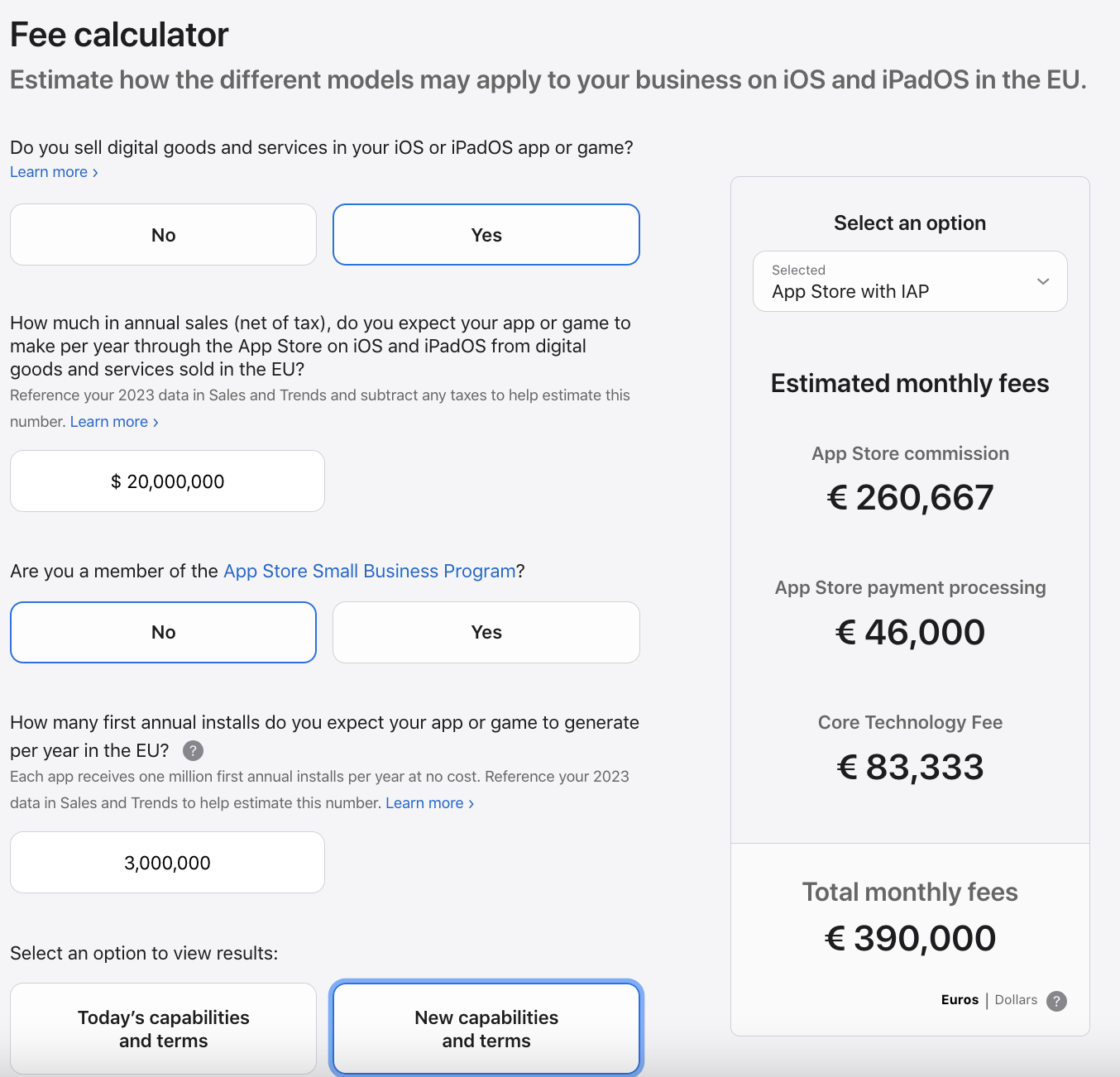Click the chevron in App Store with IAP selector
This screenshot has width=1120, height=1077.
click(1043, 281)
